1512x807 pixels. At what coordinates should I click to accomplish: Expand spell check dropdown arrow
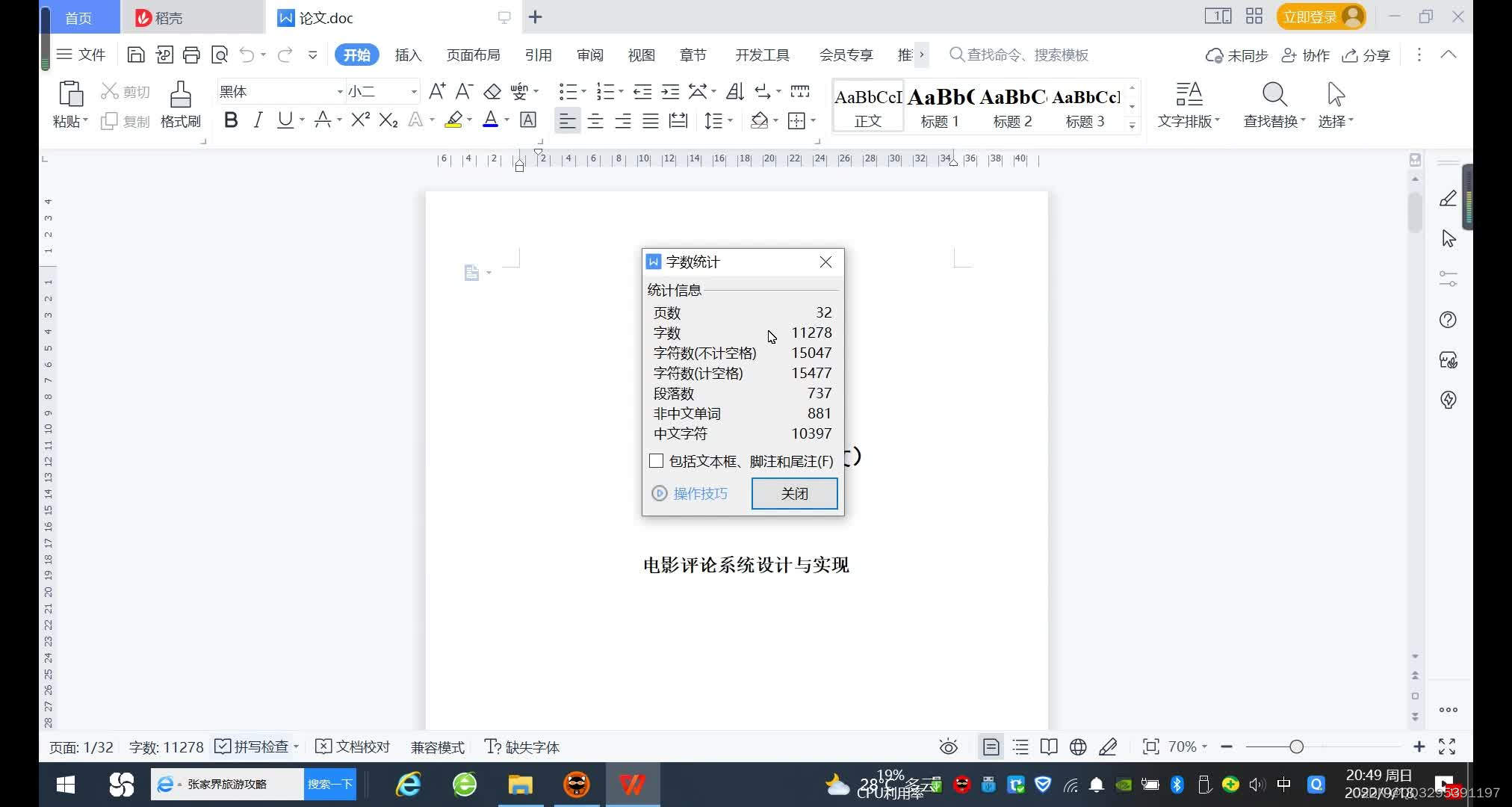297,746
